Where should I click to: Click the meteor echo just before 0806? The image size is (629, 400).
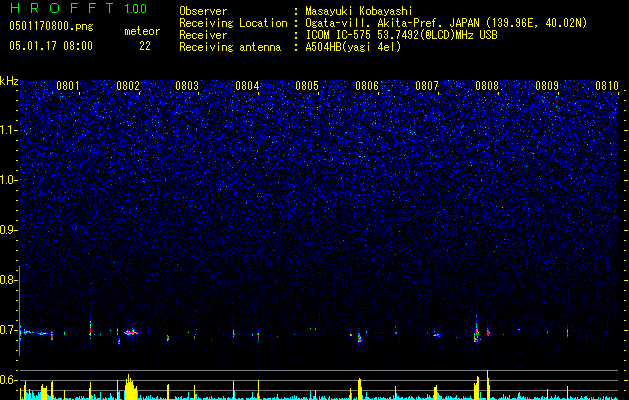point(360,337)
